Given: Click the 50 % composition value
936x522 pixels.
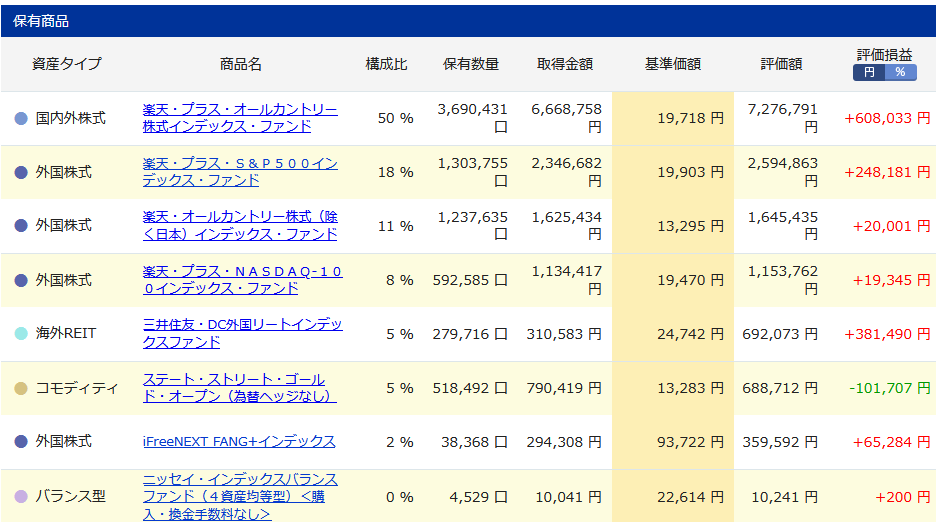Looking at the screenshot, I should click(x=395, y=118).
